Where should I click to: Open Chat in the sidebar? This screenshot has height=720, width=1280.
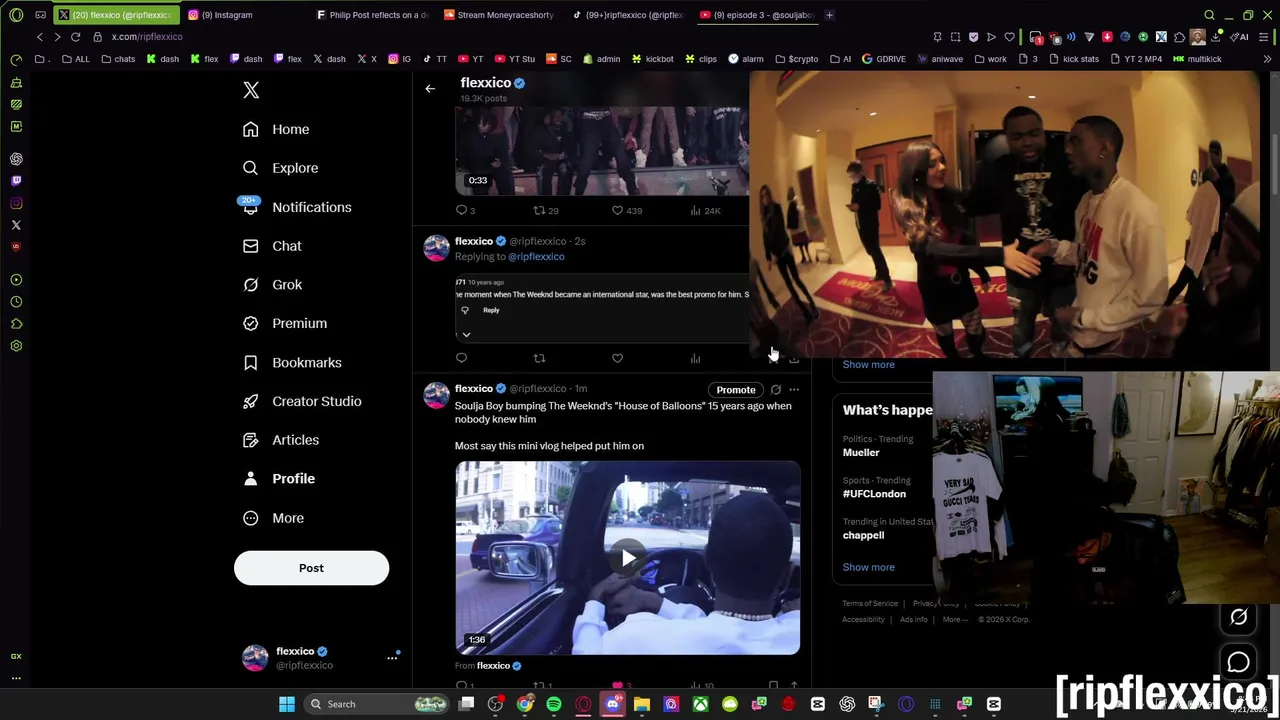pos(272,246)
